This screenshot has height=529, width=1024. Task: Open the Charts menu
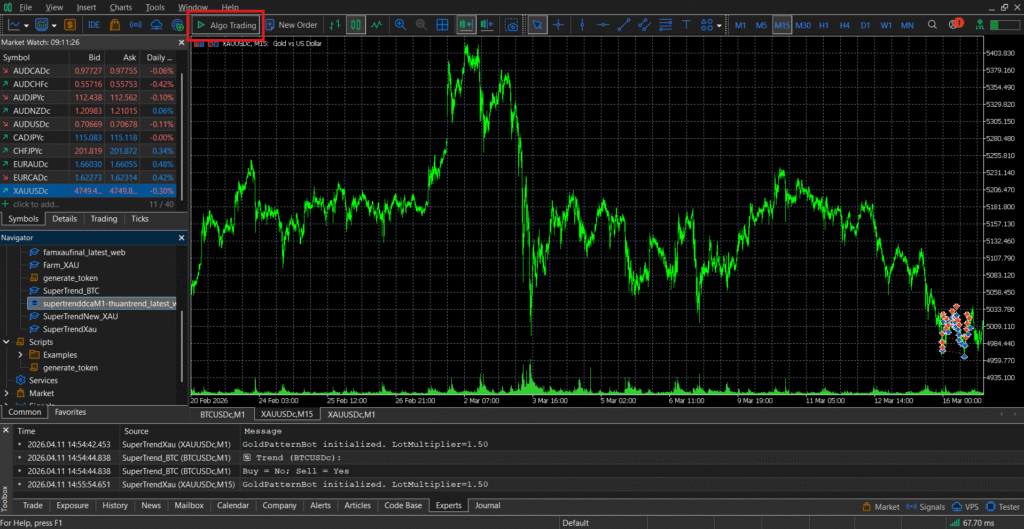[120, 7]
